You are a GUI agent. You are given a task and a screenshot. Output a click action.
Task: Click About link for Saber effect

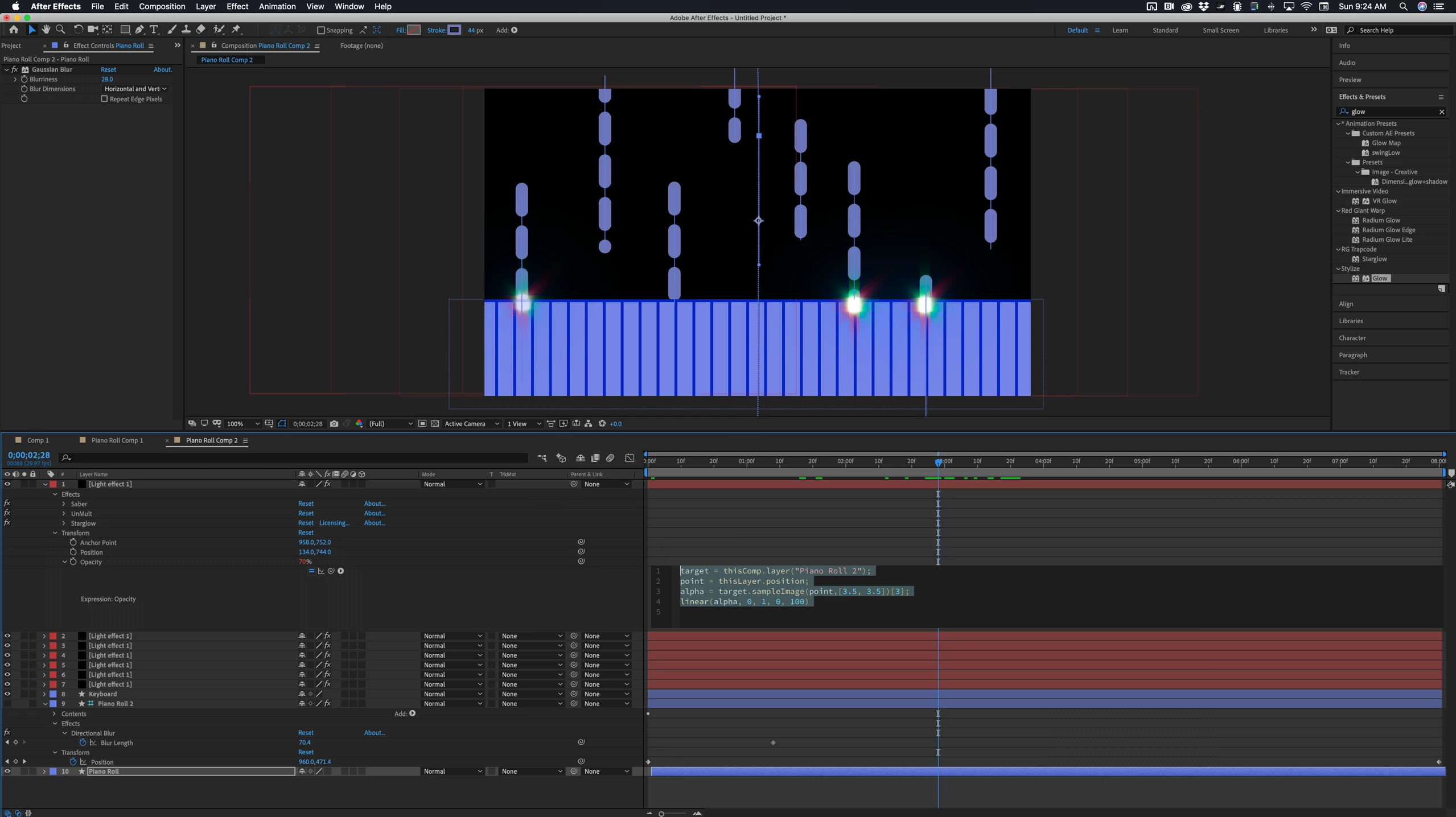click(x=375, y=503)
